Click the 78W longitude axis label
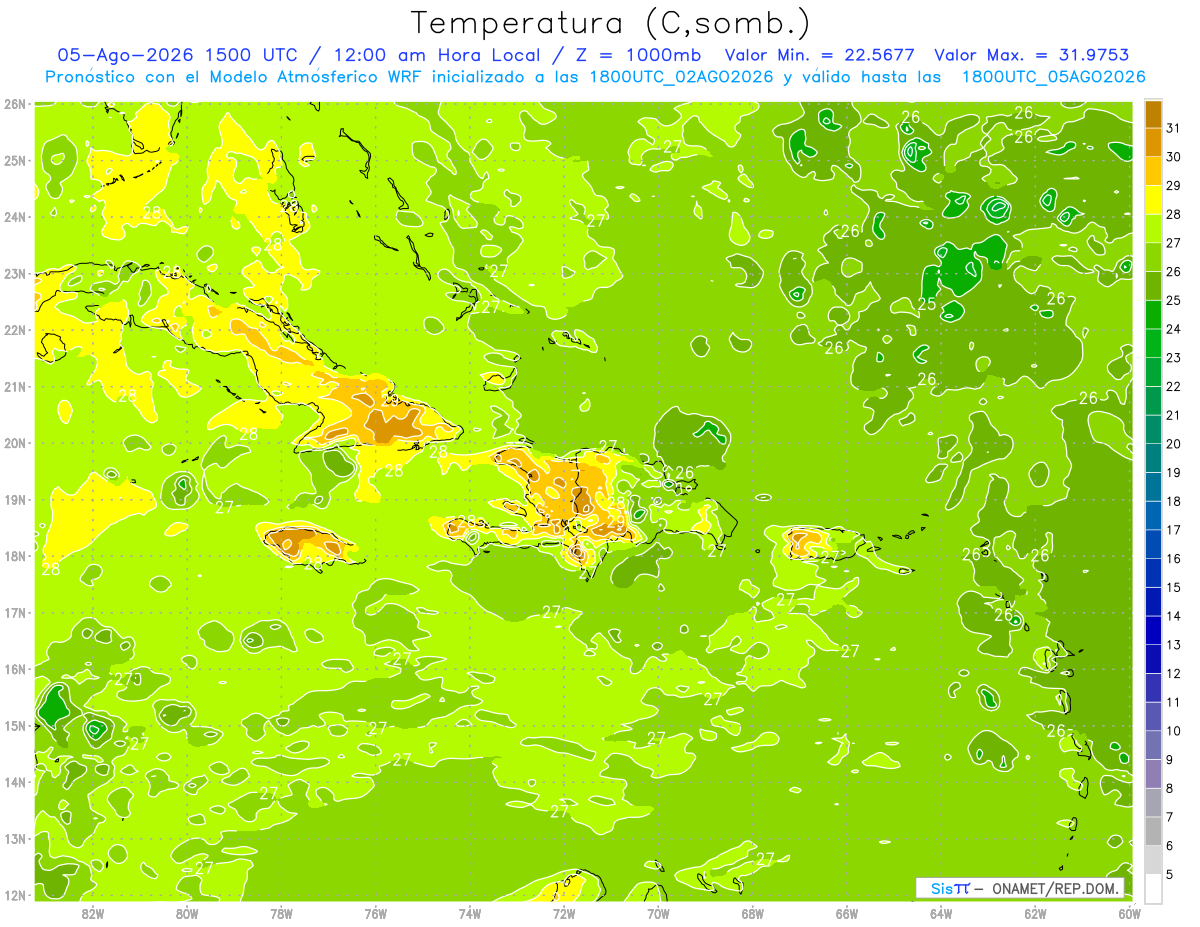This screenshot has height=927, width=1200. (281, 914)
